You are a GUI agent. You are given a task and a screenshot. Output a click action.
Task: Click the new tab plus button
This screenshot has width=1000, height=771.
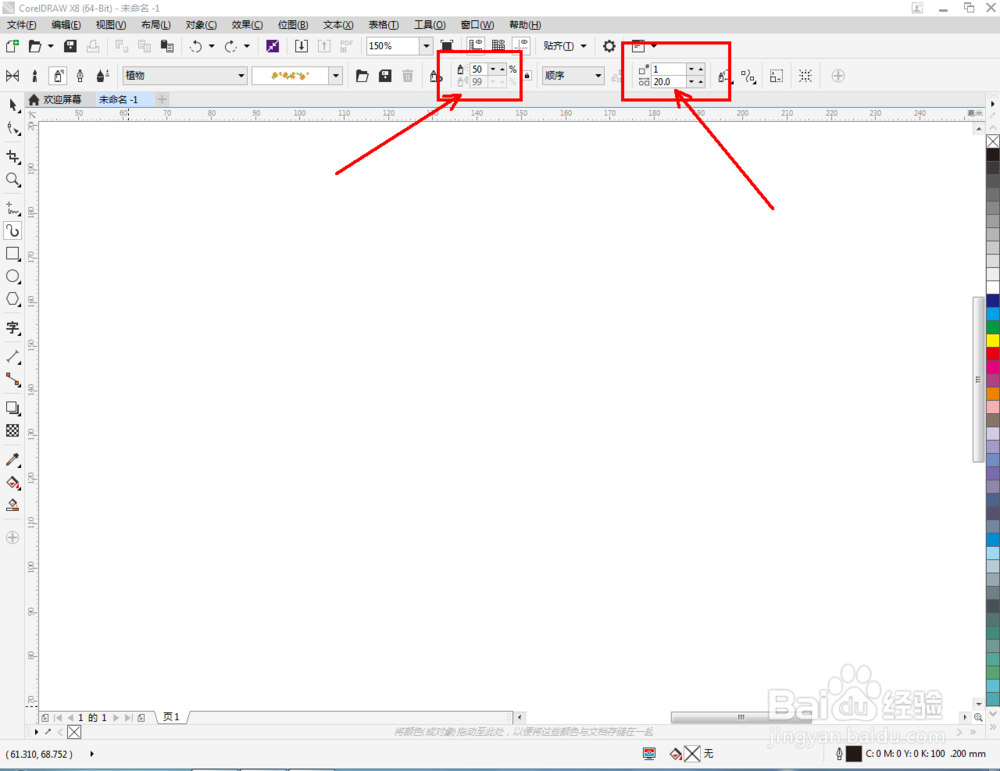point(162,99)
